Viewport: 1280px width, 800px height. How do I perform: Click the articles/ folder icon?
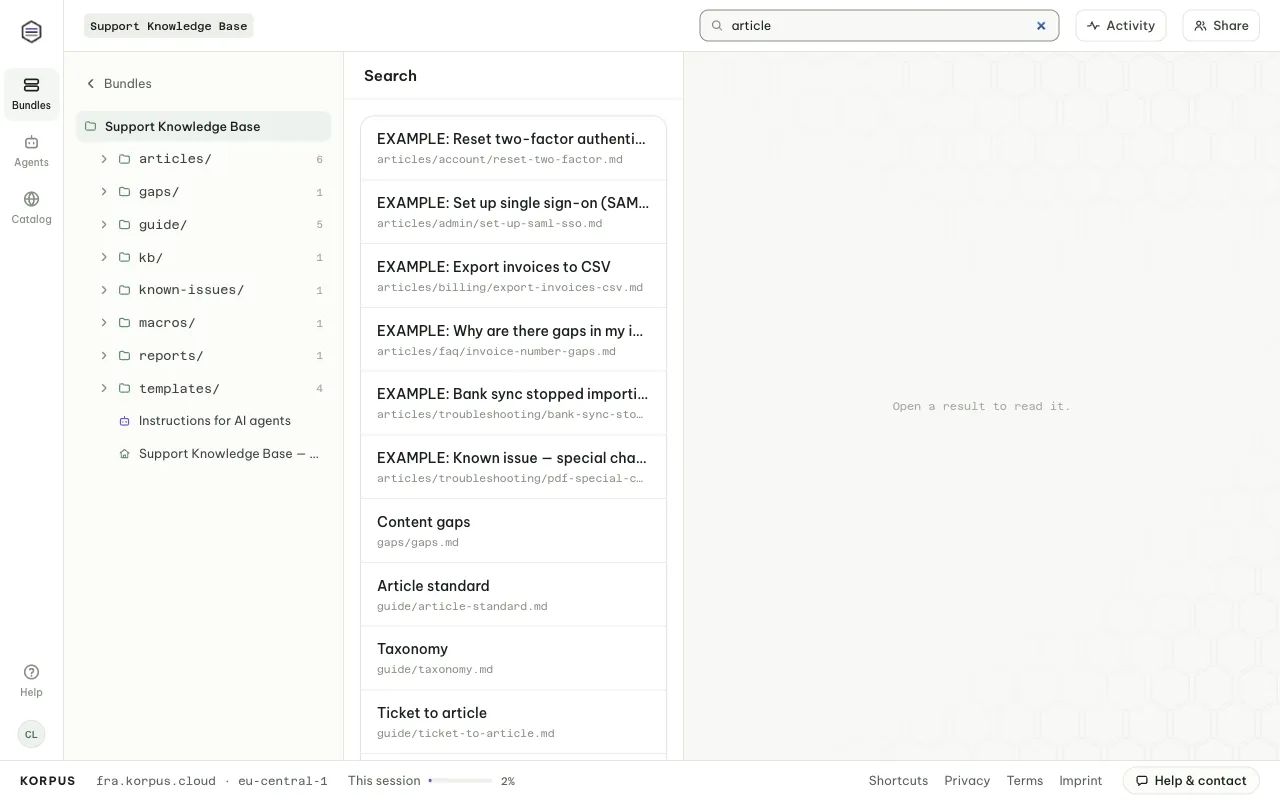point(125,159)
